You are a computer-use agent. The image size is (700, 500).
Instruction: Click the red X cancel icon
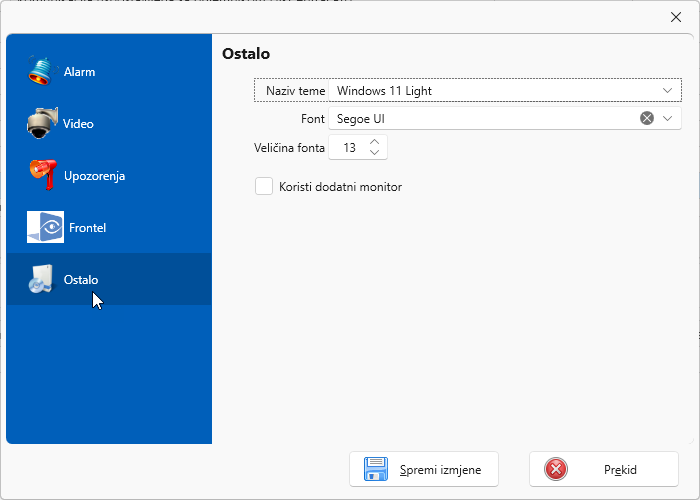pyautogui.click(x=556, y=469)
